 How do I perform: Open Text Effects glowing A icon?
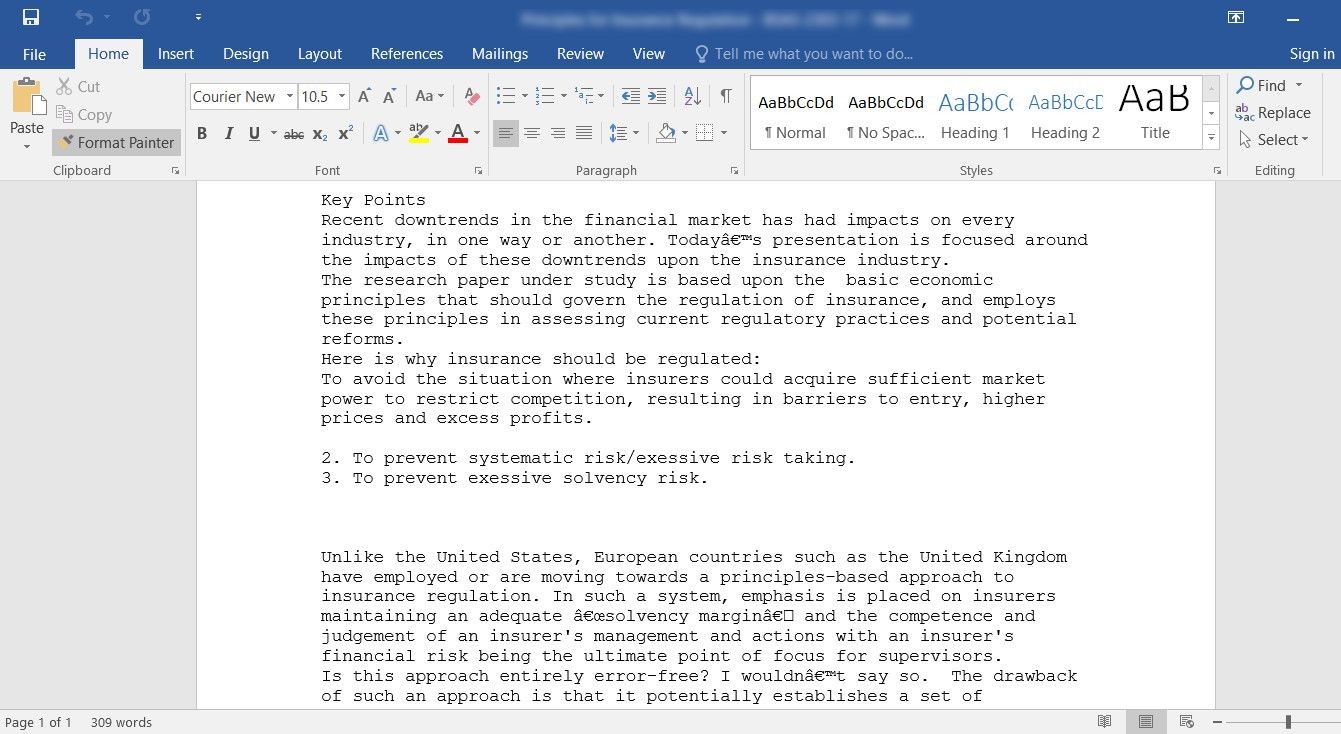tap(381, 133)
